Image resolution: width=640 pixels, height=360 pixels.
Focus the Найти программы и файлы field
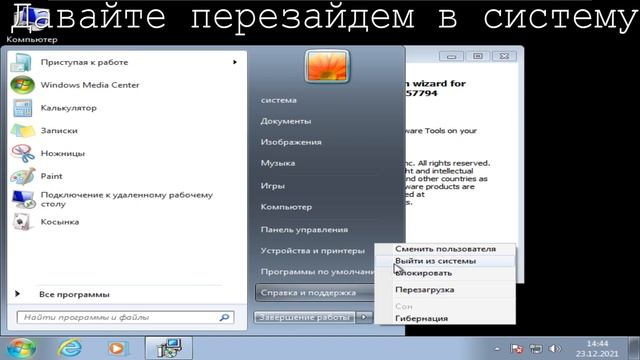[x=126, y=317]
